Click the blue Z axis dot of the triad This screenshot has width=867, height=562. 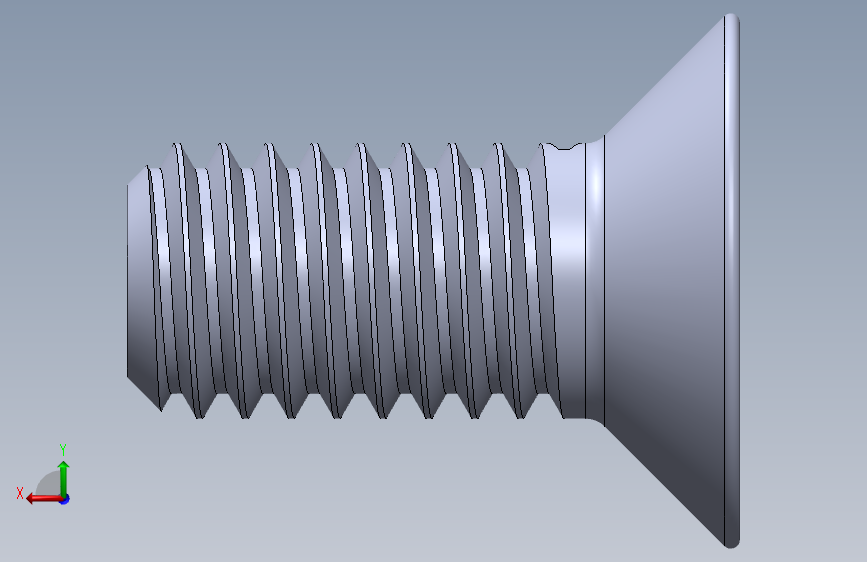pyautogui.click(x=65, y=499)
